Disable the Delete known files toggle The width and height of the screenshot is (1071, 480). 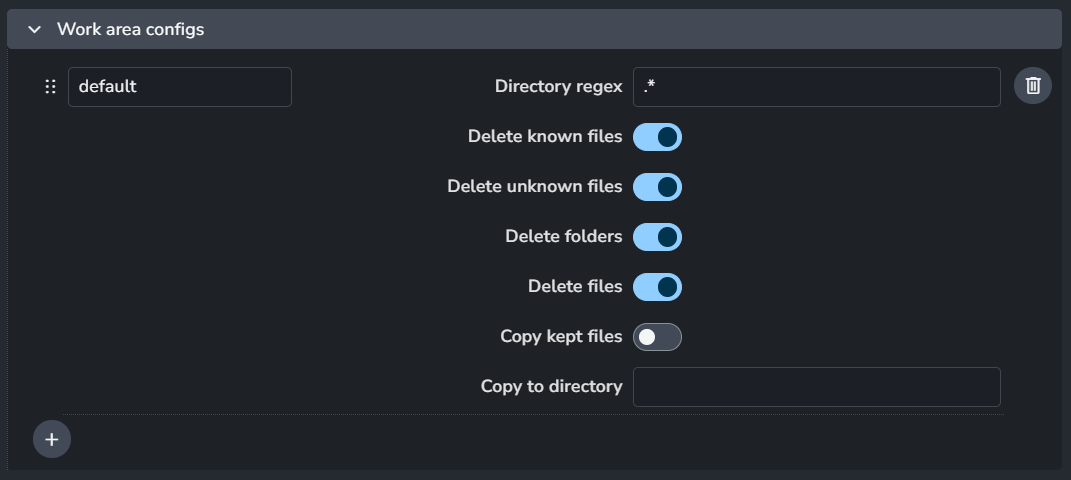[x=657, y=137]
